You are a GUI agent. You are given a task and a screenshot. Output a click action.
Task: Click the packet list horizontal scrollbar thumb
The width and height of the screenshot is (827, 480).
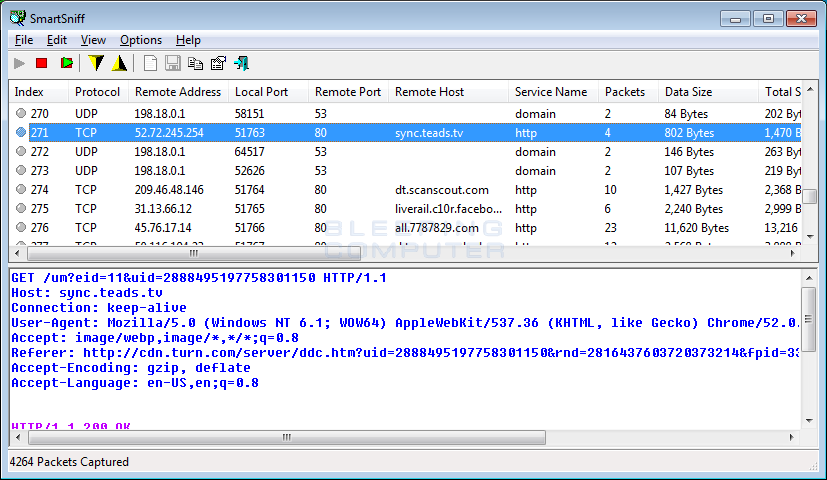click(194, 254)
